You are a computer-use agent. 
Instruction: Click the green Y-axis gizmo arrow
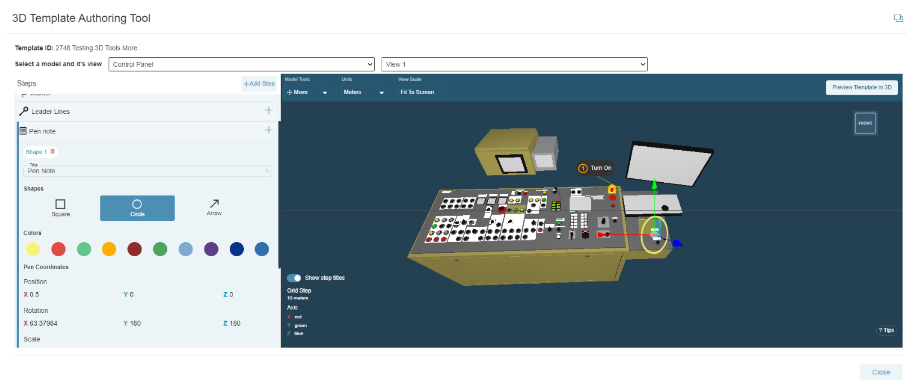tap(654, 185)
